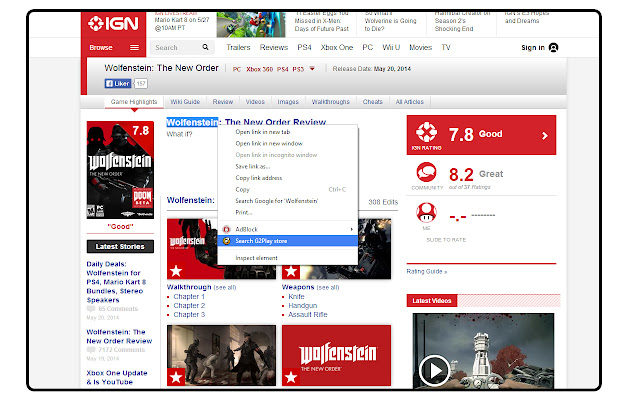Open 'Xbox One Update' story link
Screen dimensions: 640x400
(x=117, y=378)
